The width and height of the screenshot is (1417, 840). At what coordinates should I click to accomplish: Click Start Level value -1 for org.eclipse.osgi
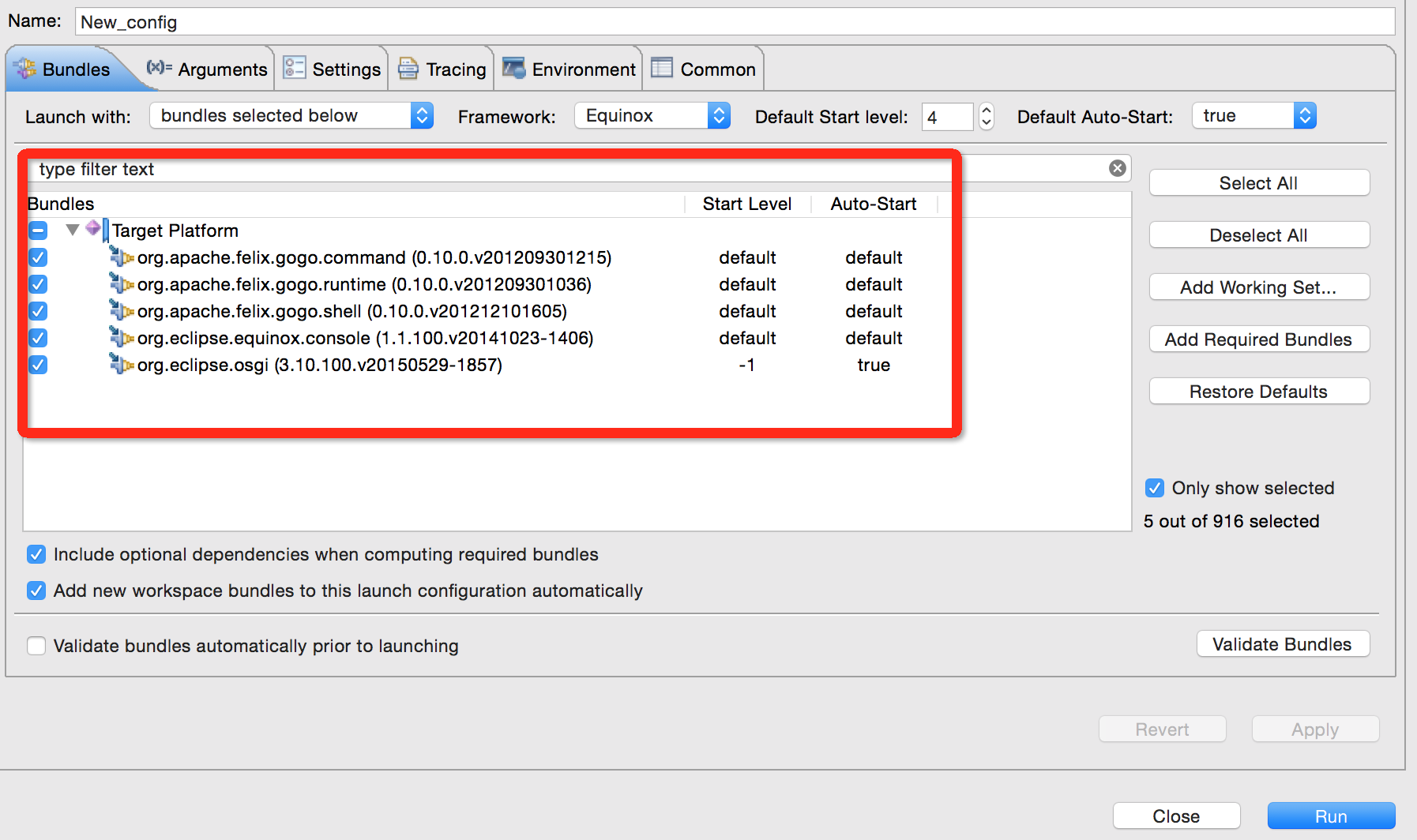pos(747,365)
